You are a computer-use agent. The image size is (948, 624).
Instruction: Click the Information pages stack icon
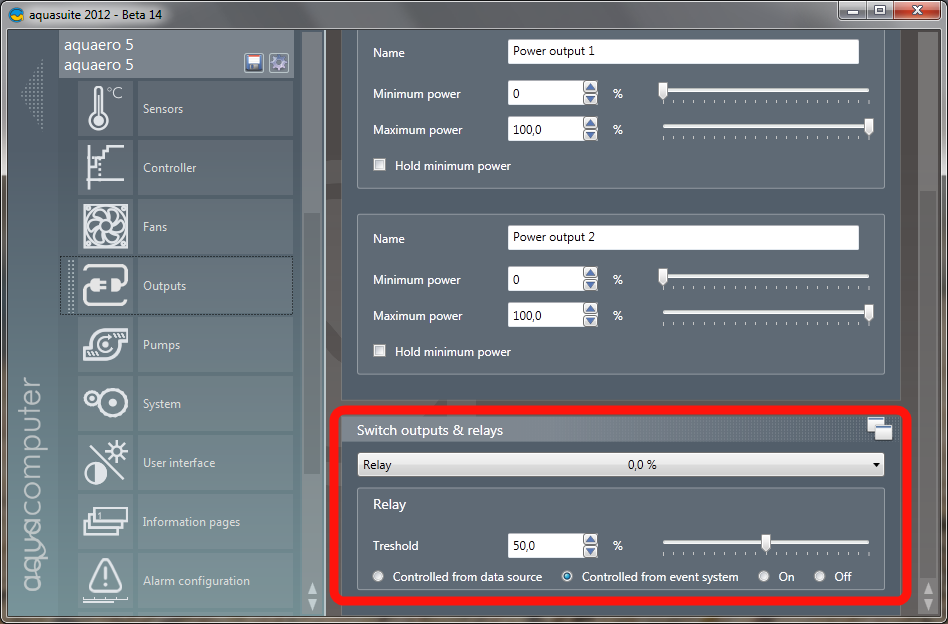coord(105,521)
